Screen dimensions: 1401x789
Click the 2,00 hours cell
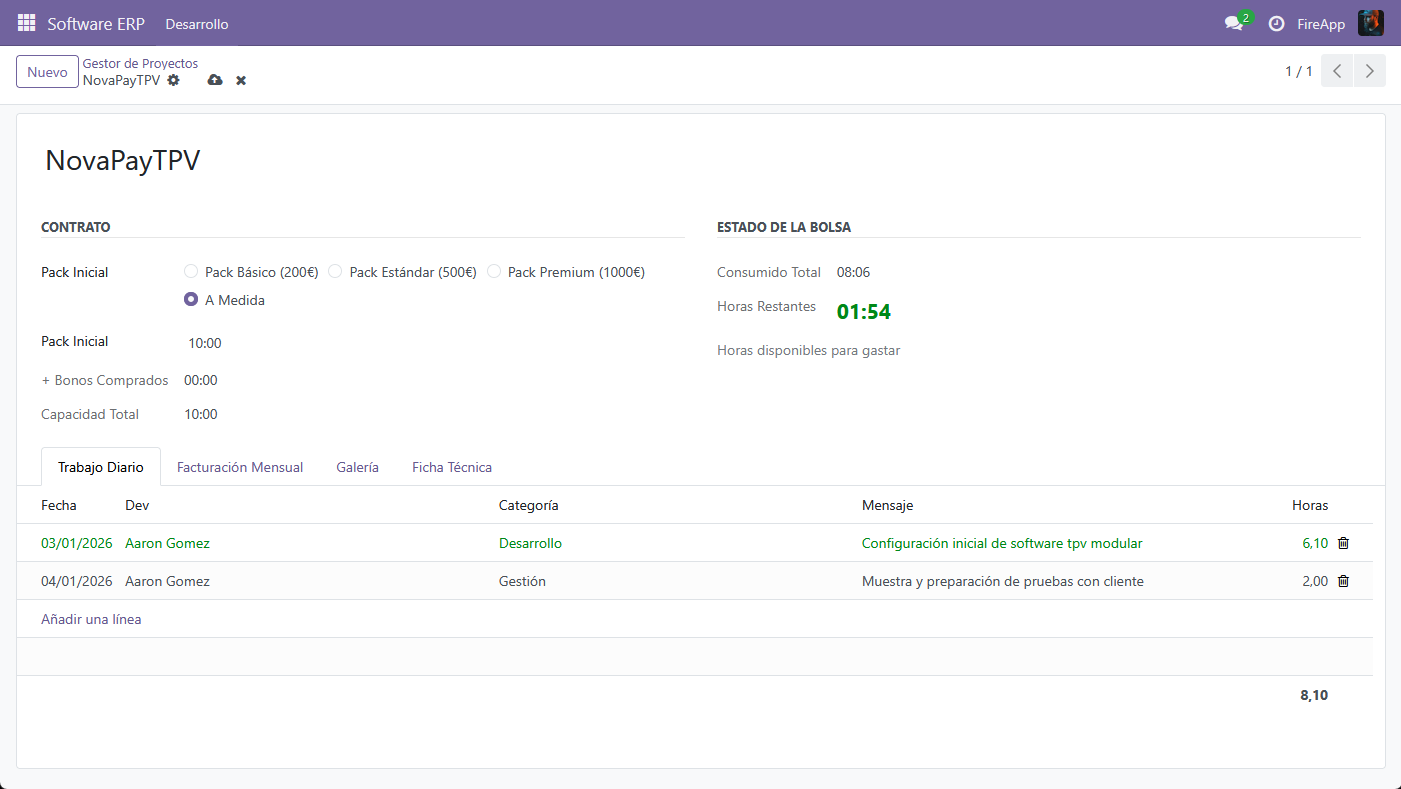pyautogui.click(x=1315, y=581)
